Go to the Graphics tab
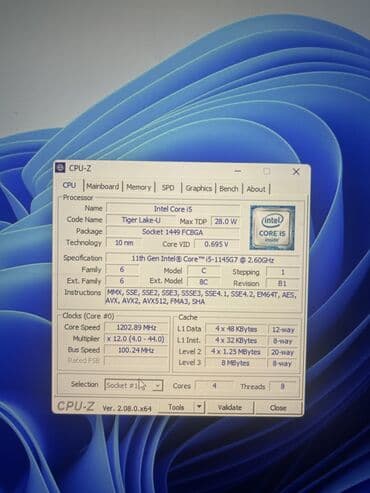Viewport: 370px width, 493px height. pos(199,188)
